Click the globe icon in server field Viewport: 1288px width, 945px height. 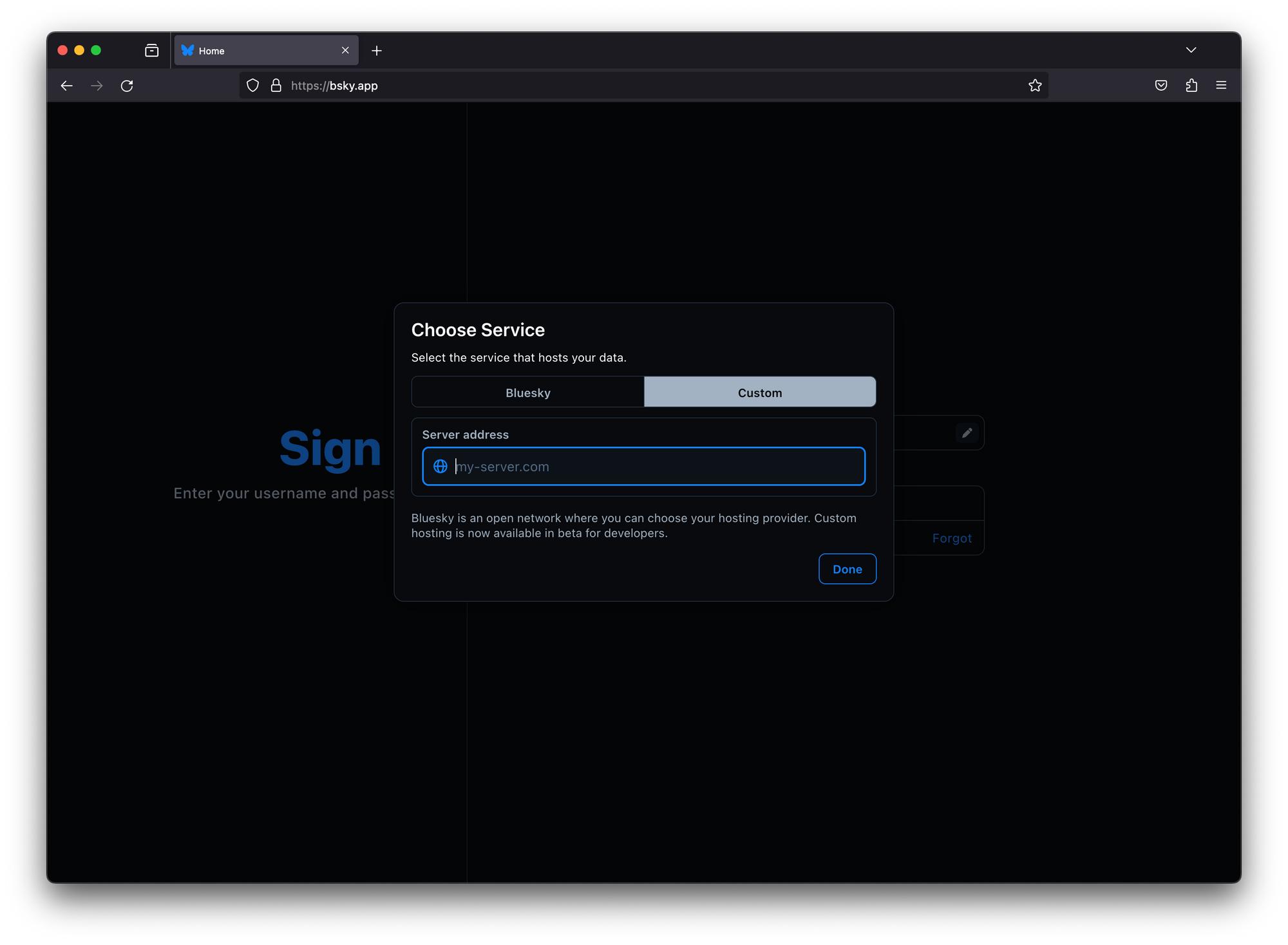tap(440, 466)
